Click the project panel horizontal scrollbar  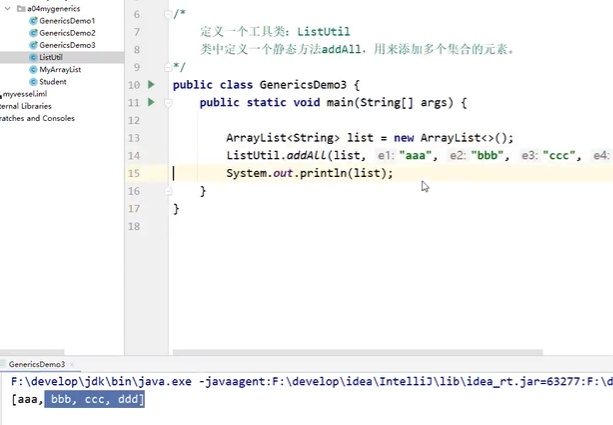[32, 352]
